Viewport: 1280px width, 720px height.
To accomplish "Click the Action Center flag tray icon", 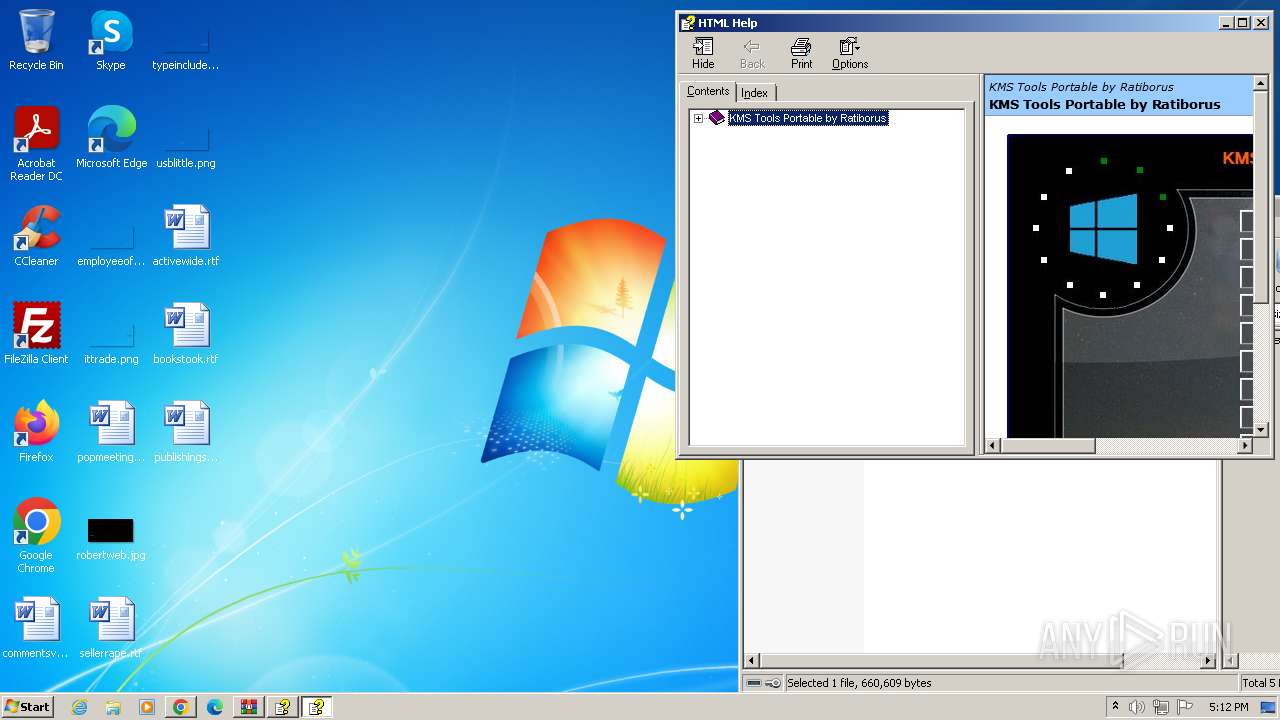I will (1185, 707).
